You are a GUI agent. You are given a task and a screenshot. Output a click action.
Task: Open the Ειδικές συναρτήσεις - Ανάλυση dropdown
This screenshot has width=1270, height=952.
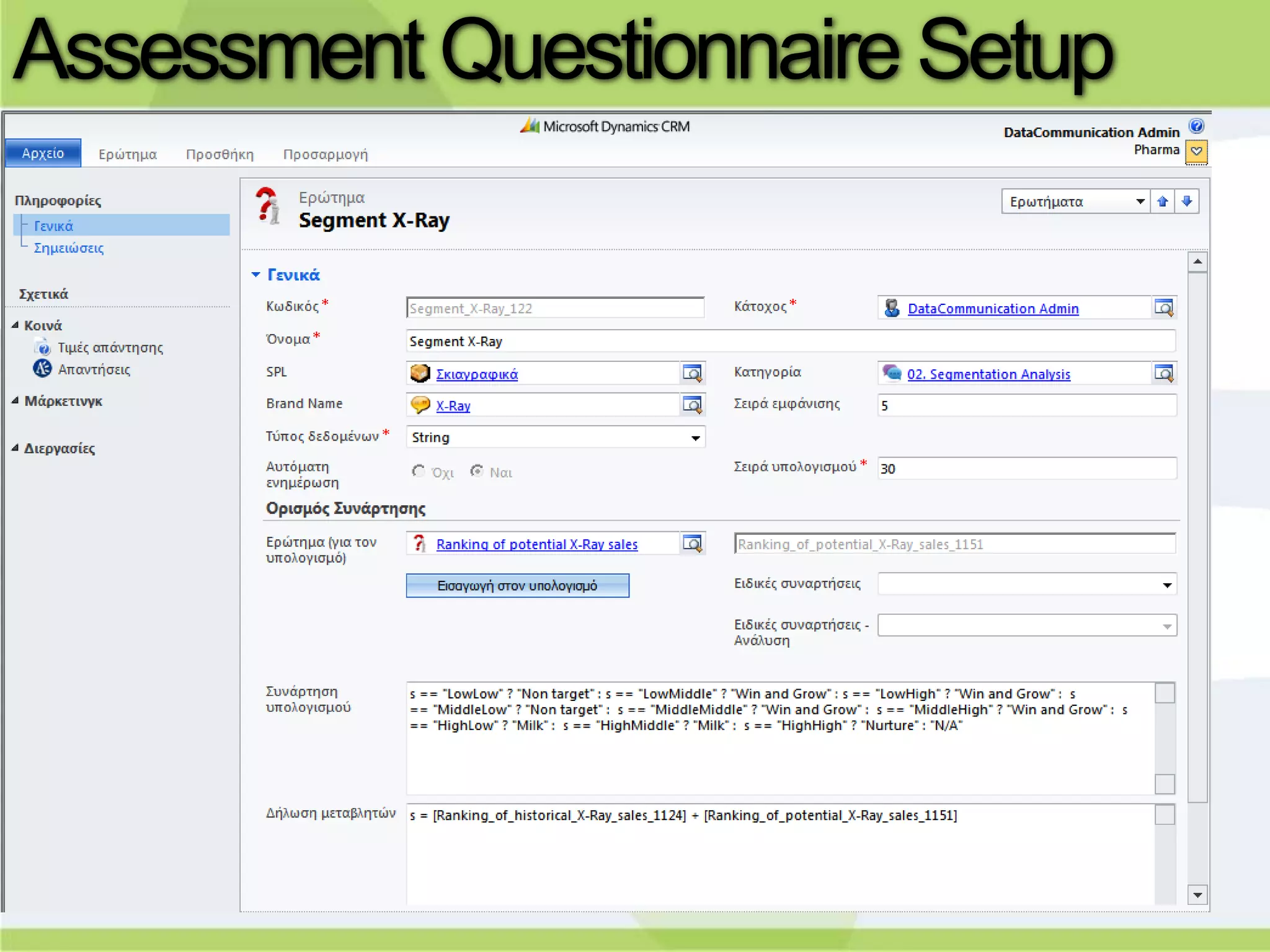pos(1027,625)
